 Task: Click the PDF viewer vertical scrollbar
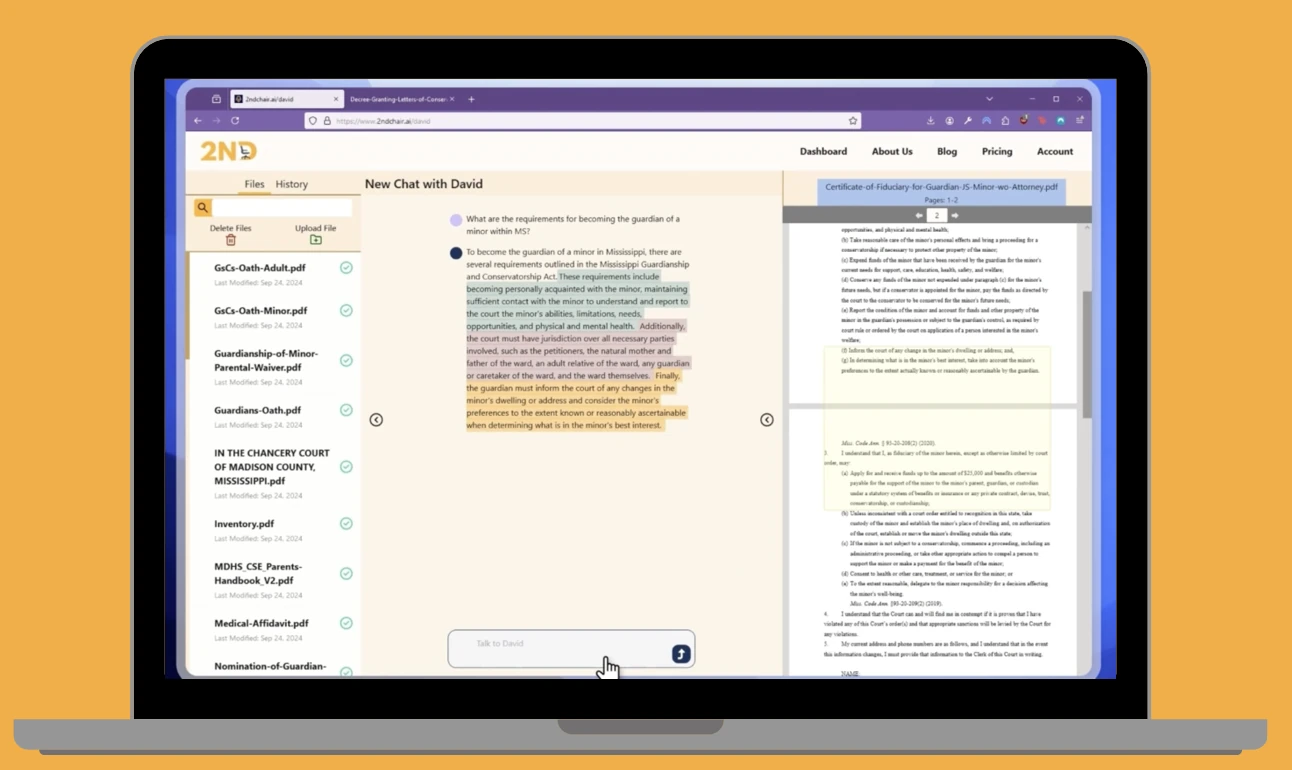[1086, 354]
